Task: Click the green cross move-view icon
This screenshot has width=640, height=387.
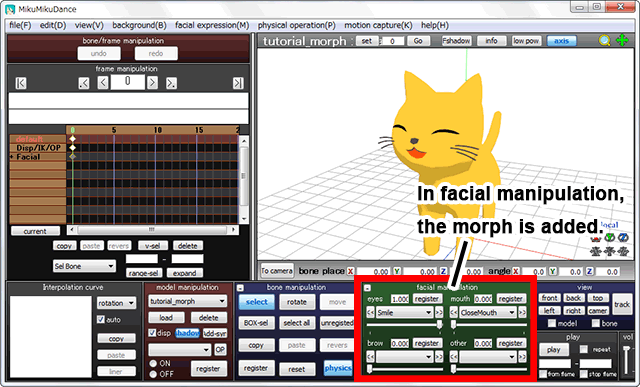Action: (x=622, y=40)
